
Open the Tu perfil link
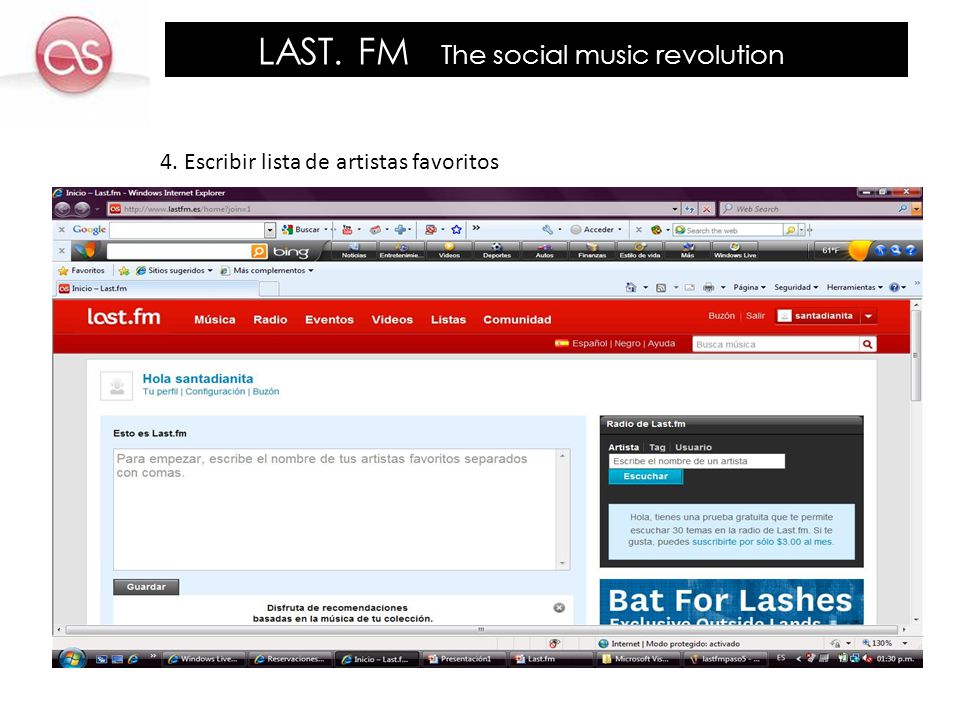click(x=160, y=391)
